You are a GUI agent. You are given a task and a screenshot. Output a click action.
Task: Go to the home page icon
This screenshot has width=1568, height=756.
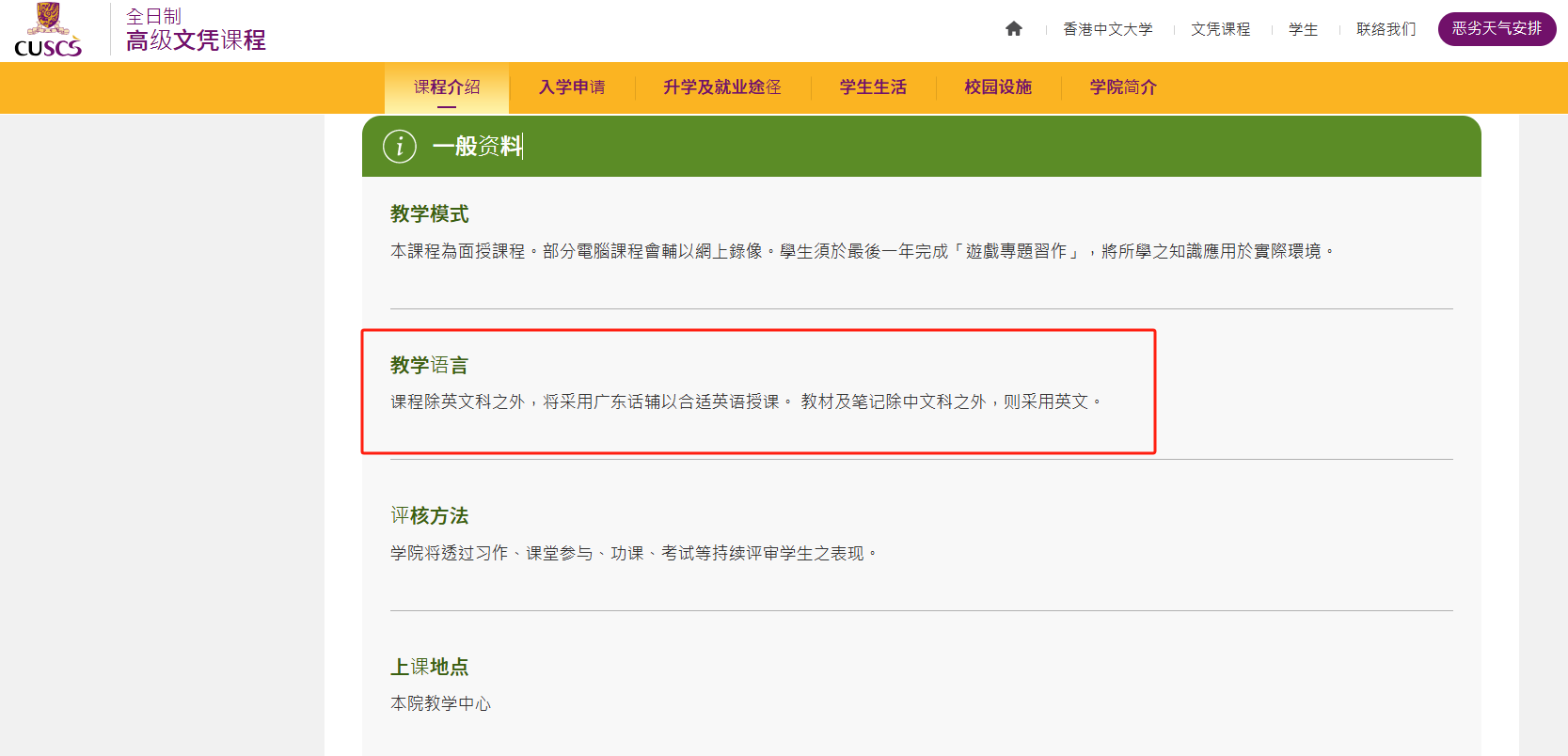[x=1014, y=28]
